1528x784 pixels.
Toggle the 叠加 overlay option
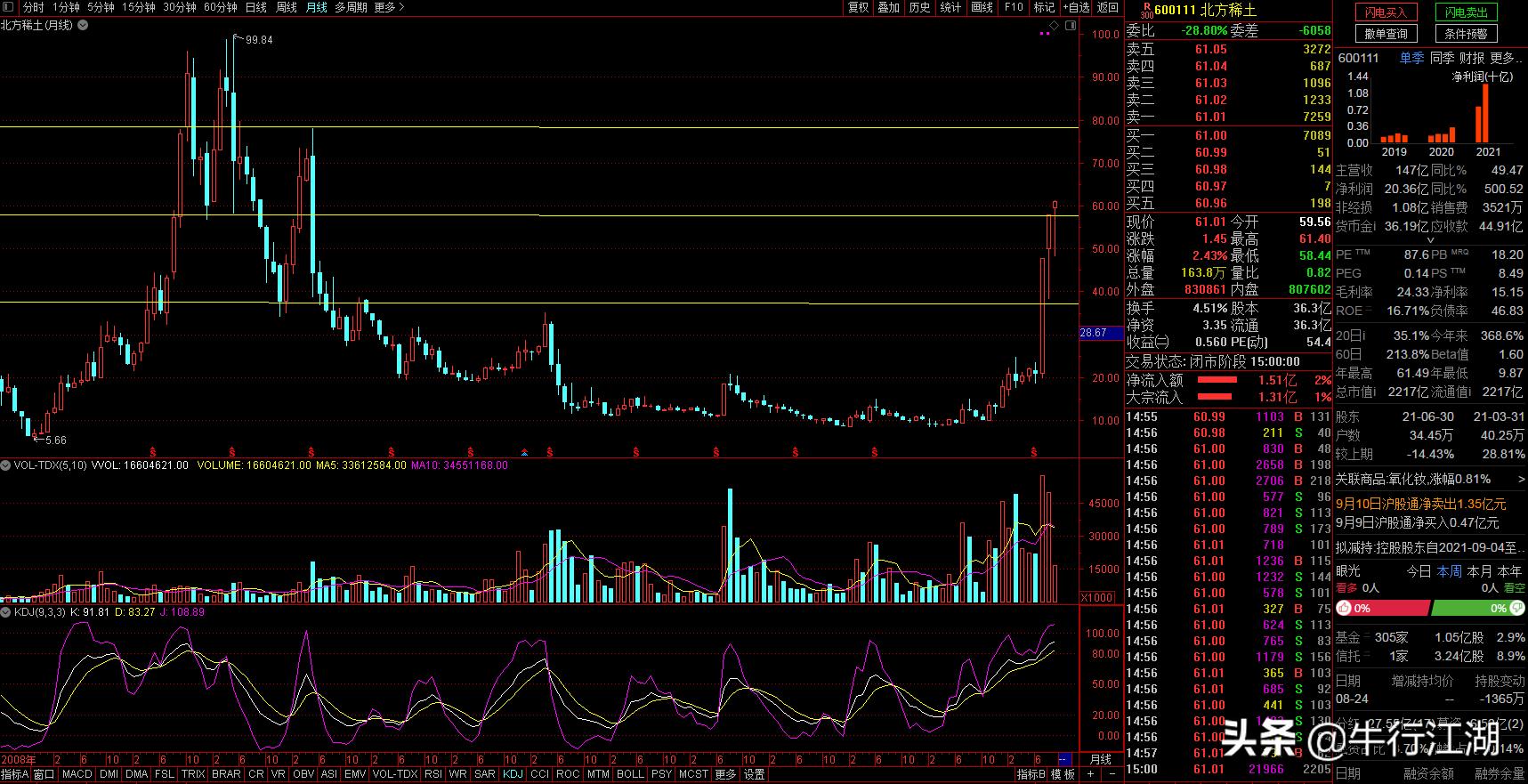pyautogui.click(x=888, y=7)
